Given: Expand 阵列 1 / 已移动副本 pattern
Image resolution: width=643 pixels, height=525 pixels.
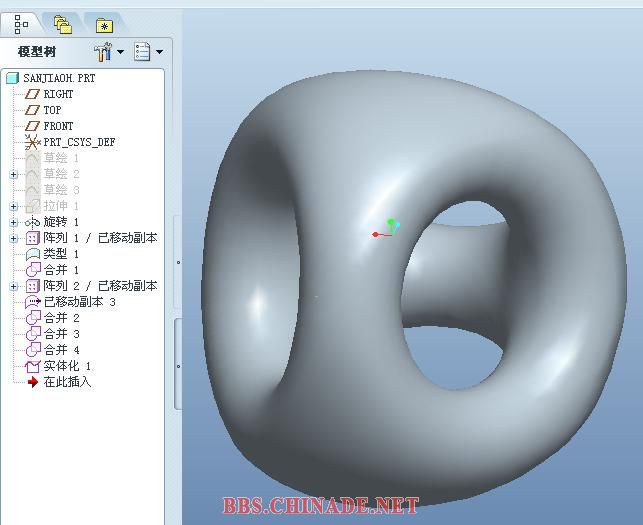Looking at the screenshot, I should point(14,238).
